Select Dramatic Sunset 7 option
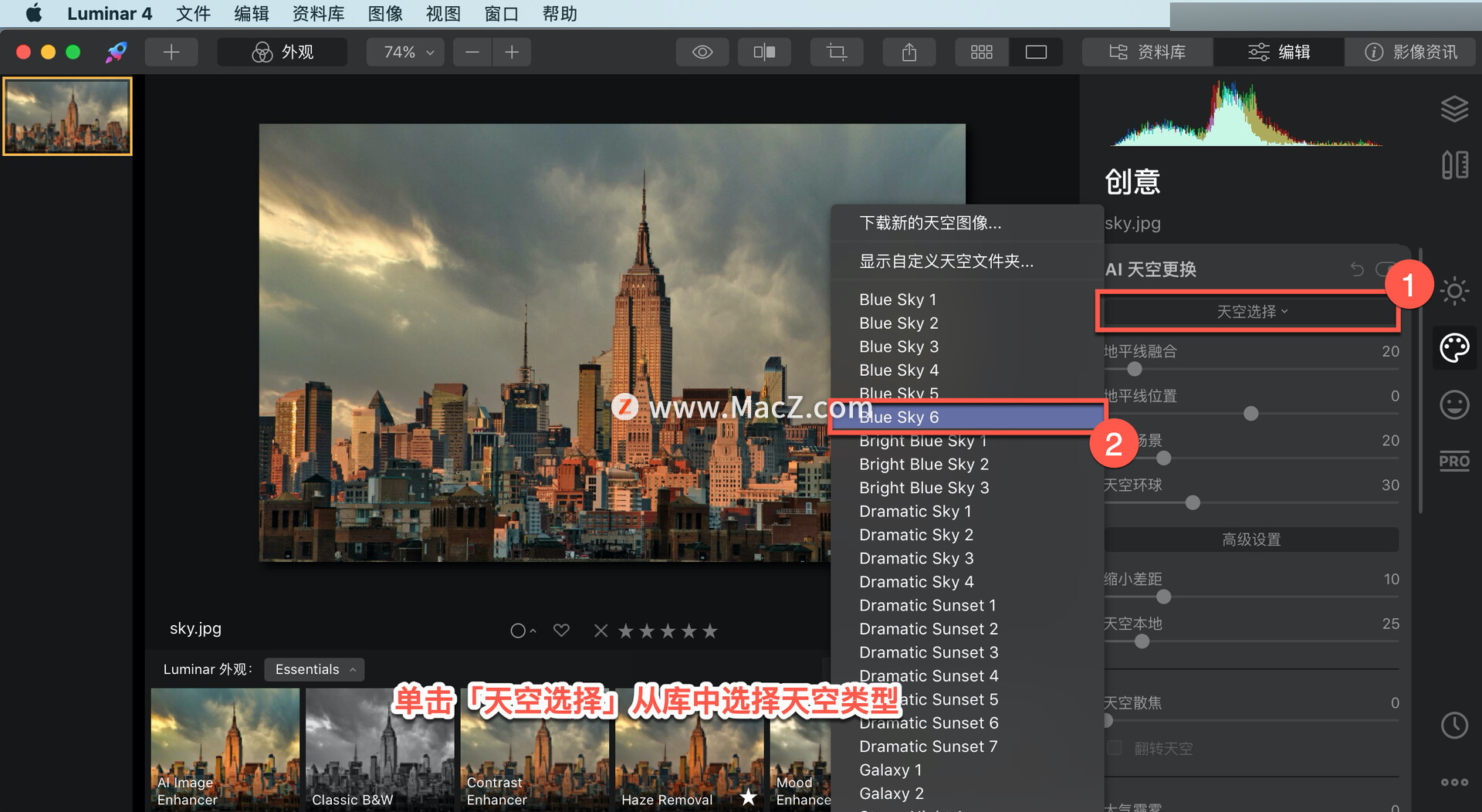The width and height of the screenshot is (1482, 812). pos(967,746)
